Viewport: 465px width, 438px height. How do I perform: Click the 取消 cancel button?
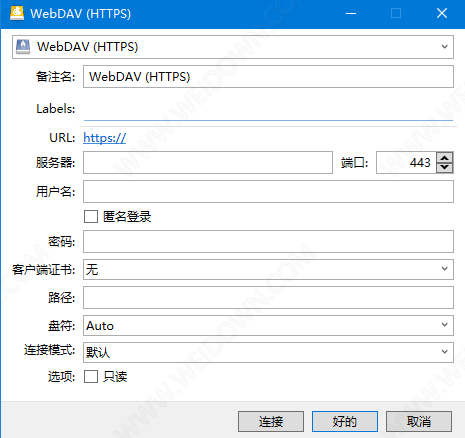tap(419, 421)
